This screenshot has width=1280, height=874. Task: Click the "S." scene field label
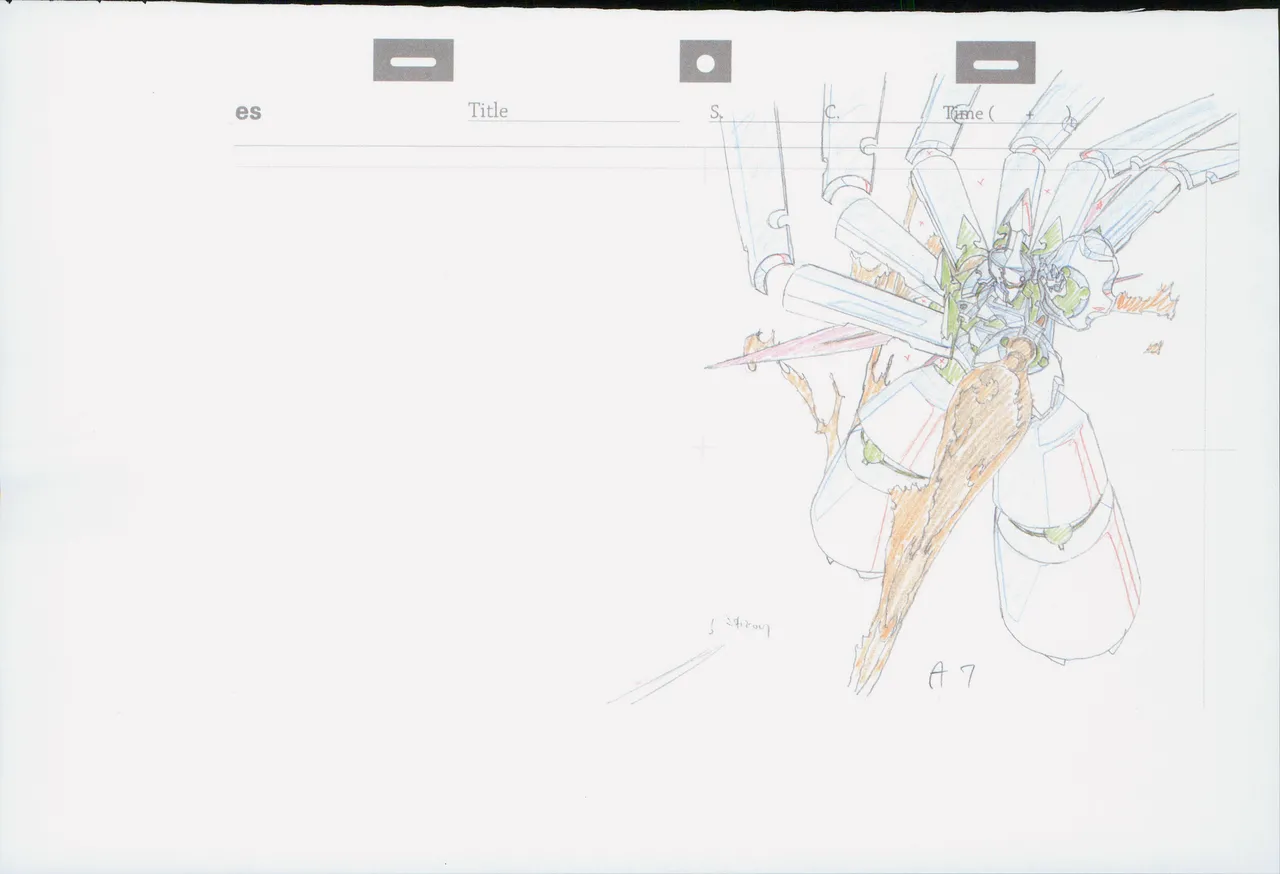coord(716,112)
